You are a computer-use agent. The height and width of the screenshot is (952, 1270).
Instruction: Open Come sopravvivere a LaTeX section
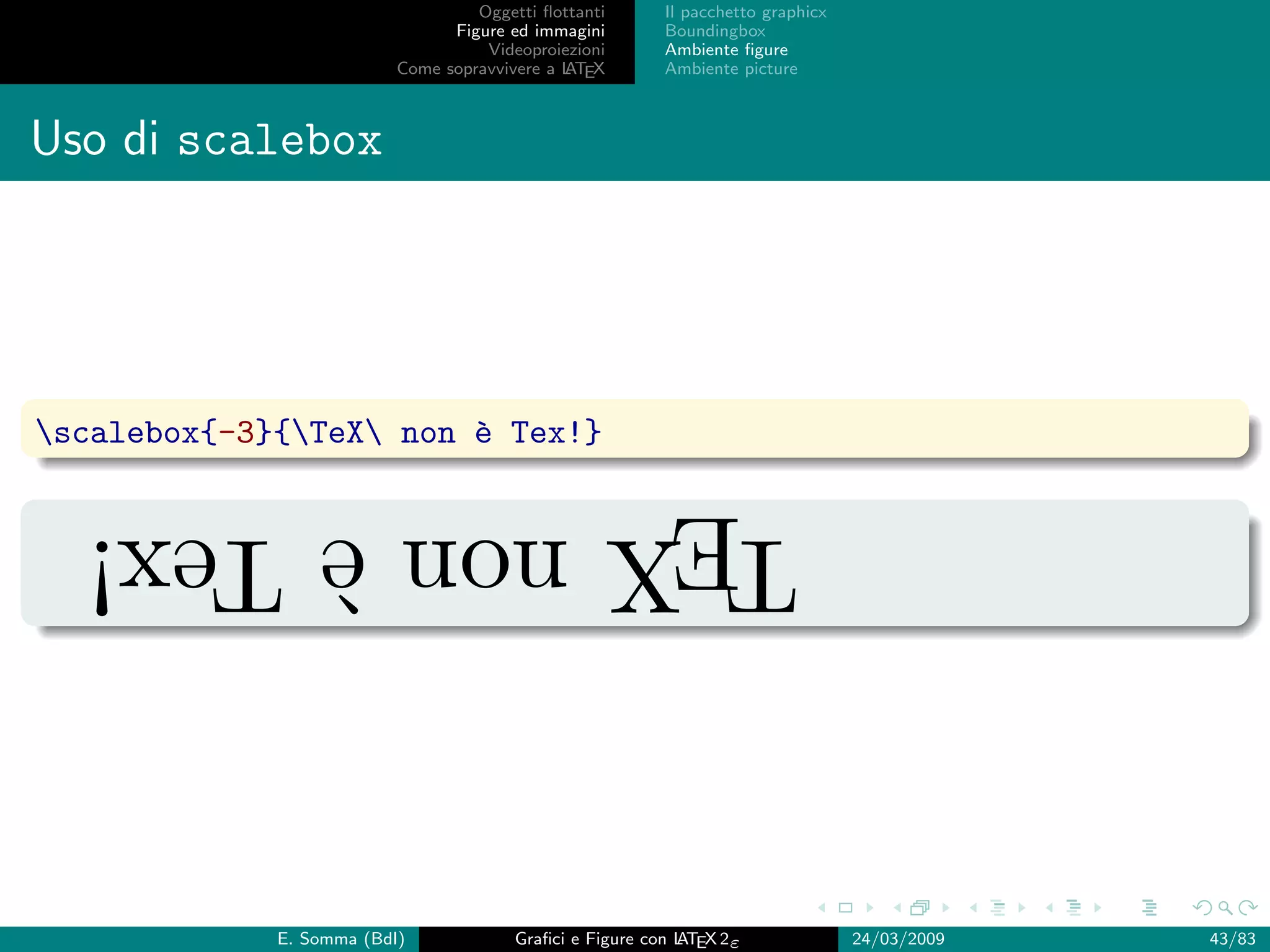(500, 69)
